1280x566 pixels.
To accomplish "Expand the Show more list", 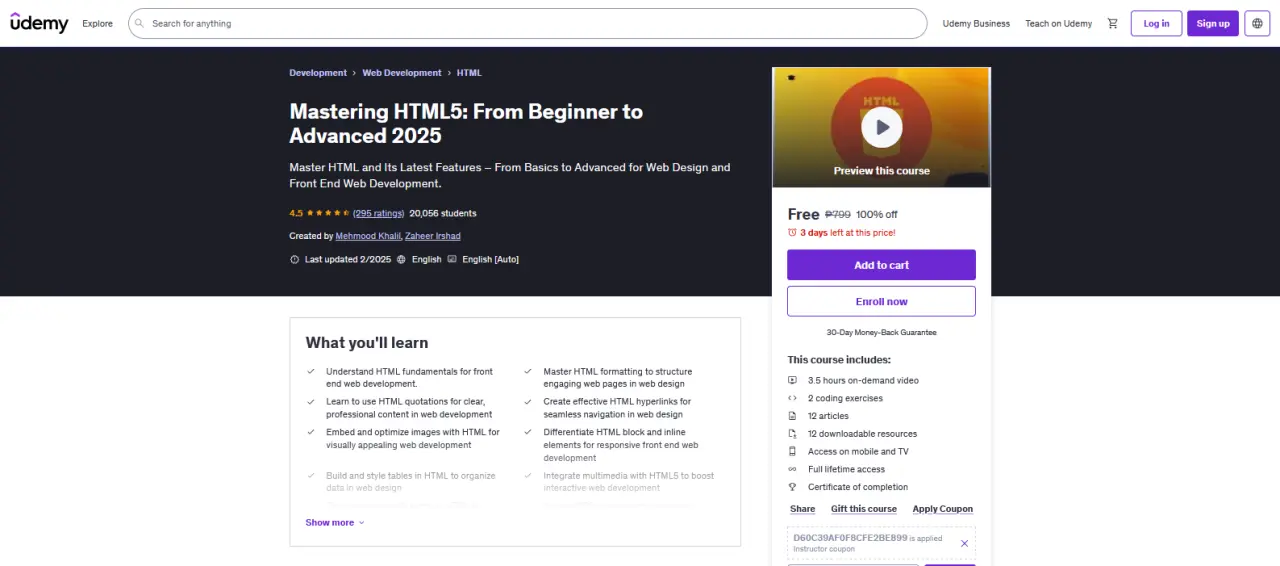I will click(335, 523).
